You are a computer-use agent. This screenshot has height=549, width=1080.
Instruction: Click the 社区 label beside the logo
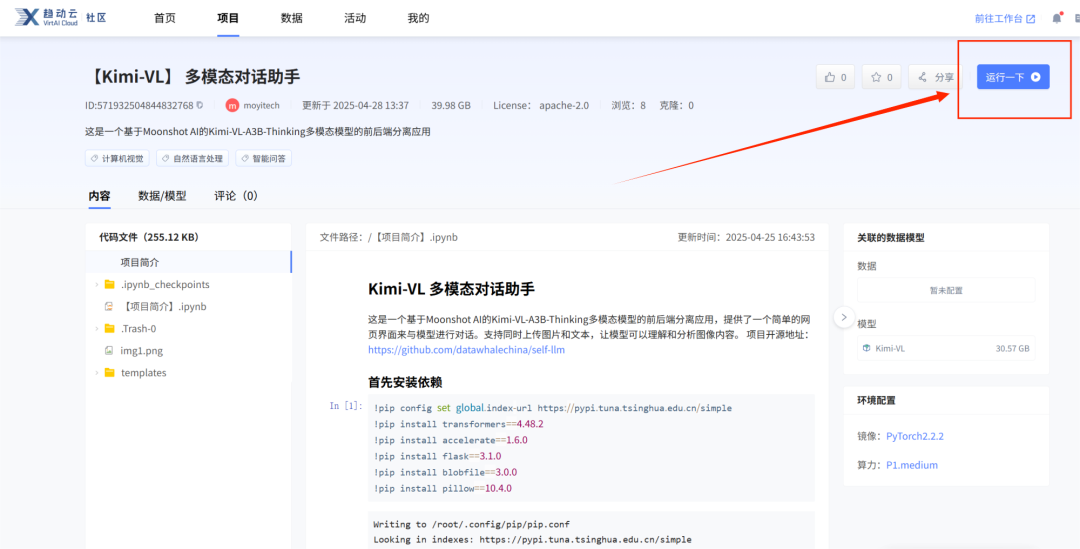pyautogui.click(x=96, y=19)
